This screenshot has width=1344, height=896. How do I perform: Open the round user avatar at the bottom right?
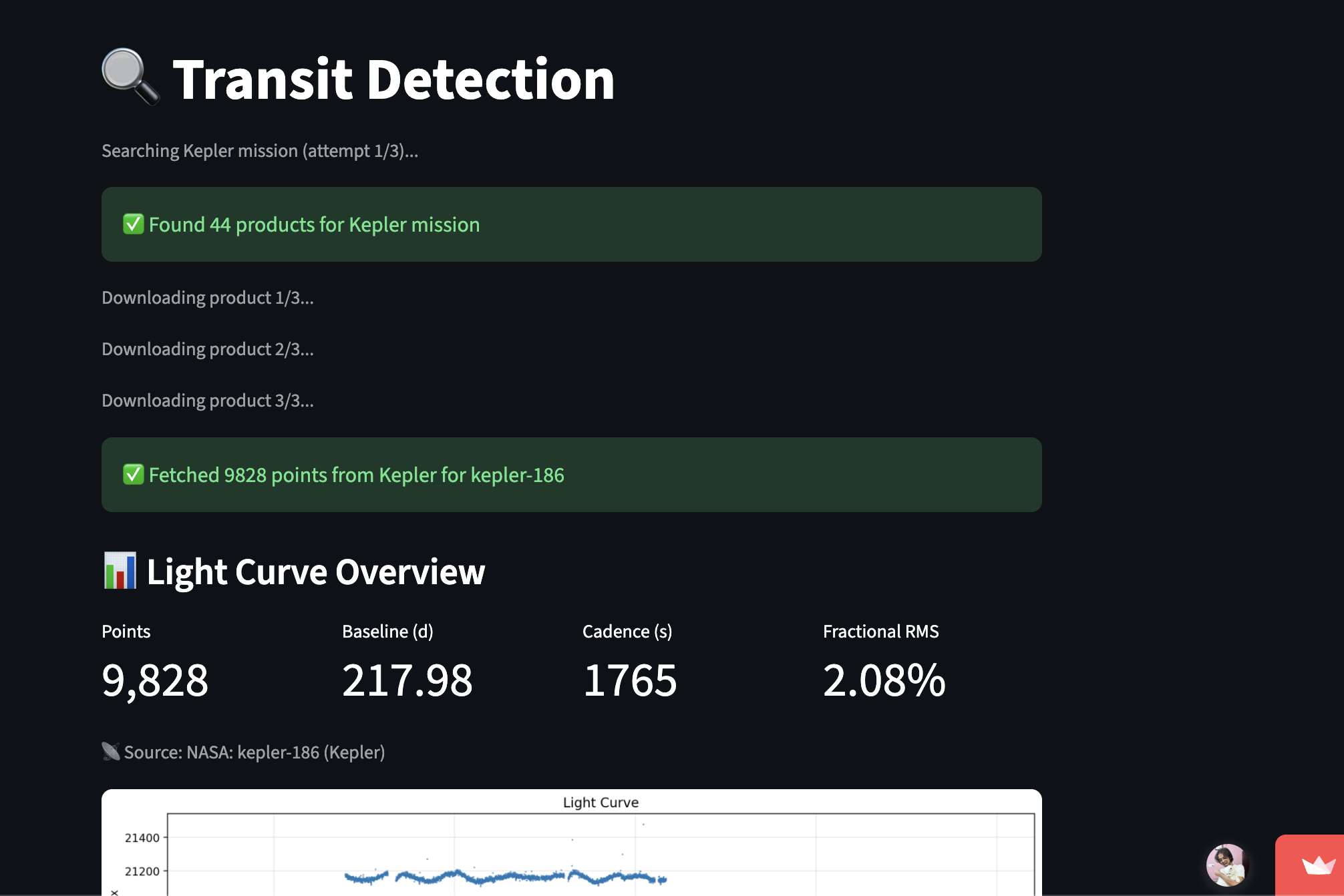pos(1227,865)
